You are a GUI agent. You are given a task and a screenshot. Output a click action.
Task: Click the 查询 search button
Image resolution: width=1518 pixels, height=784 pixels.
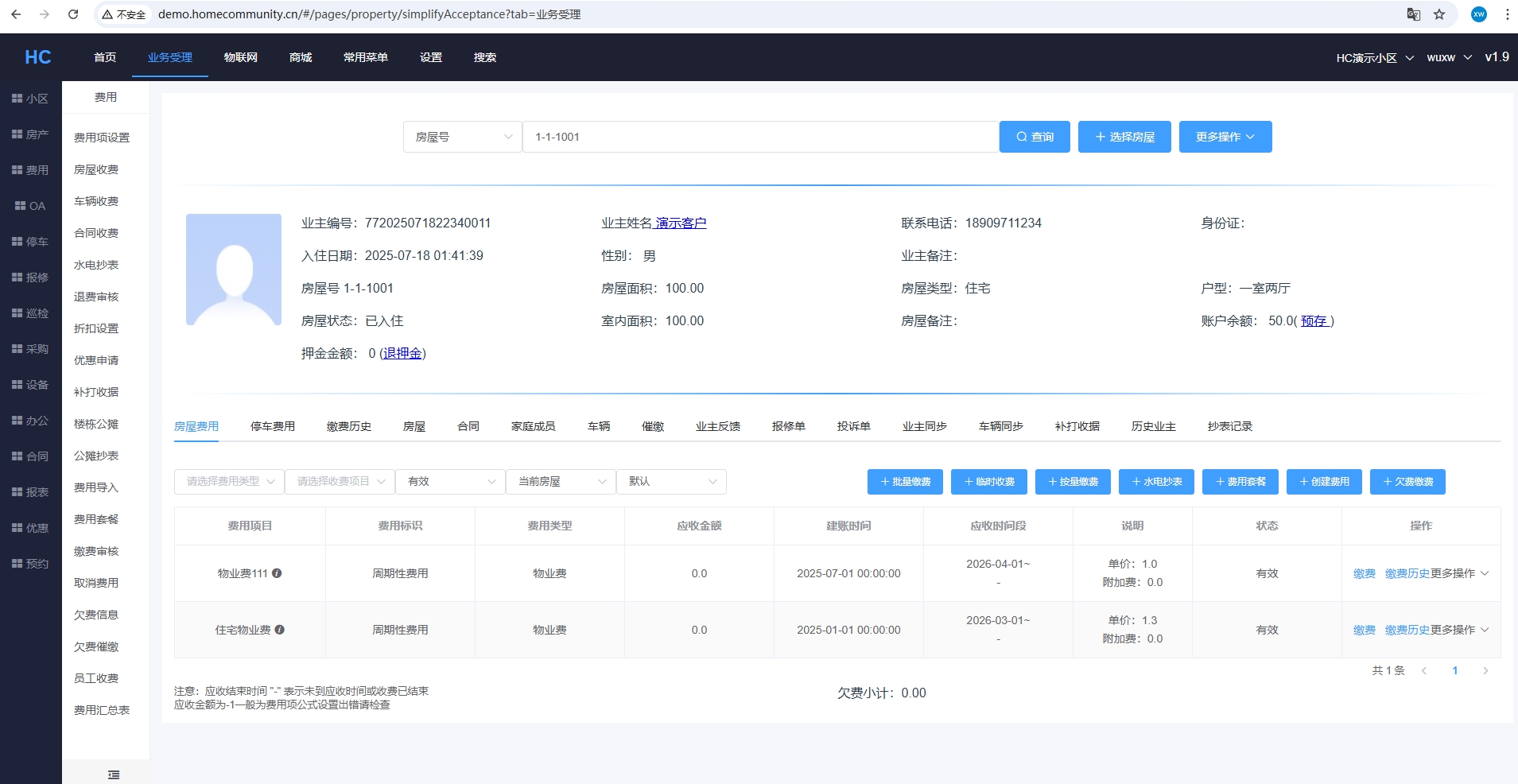(x=1034, y=137)
